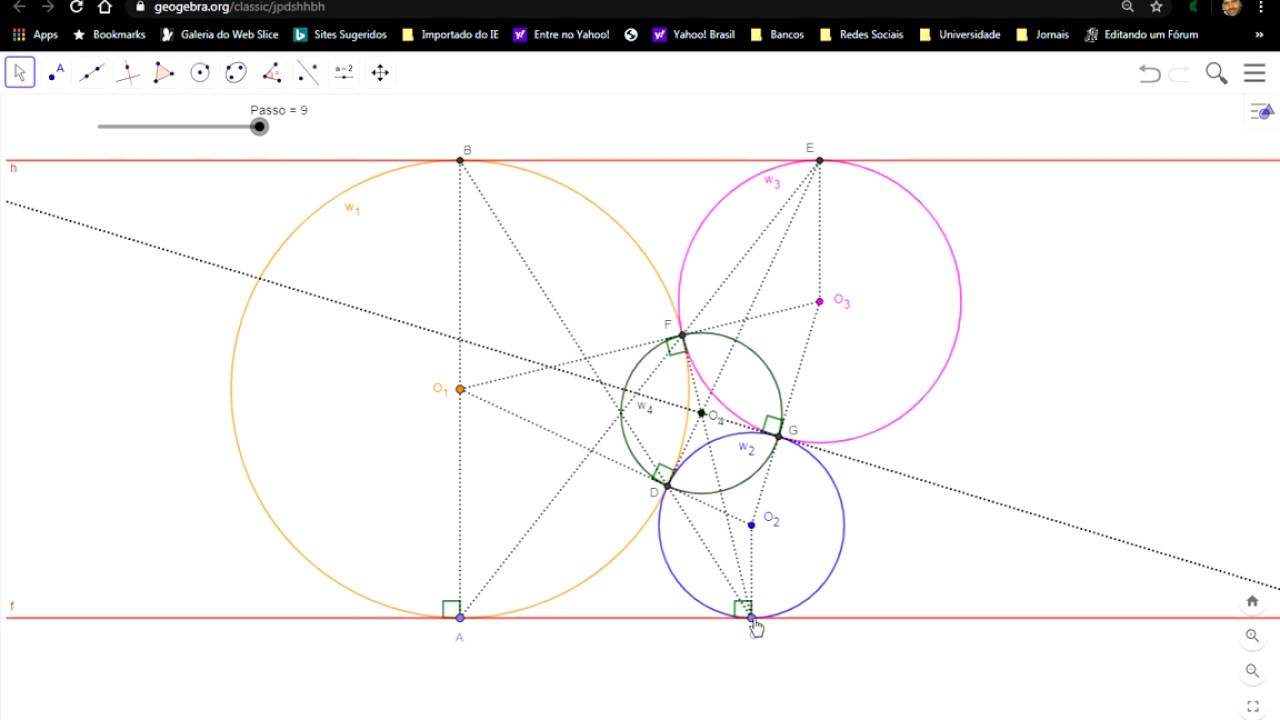Open the Sites Sugeridos bookmark
The height and width of the screenshot is (720, 1280).
339,34
